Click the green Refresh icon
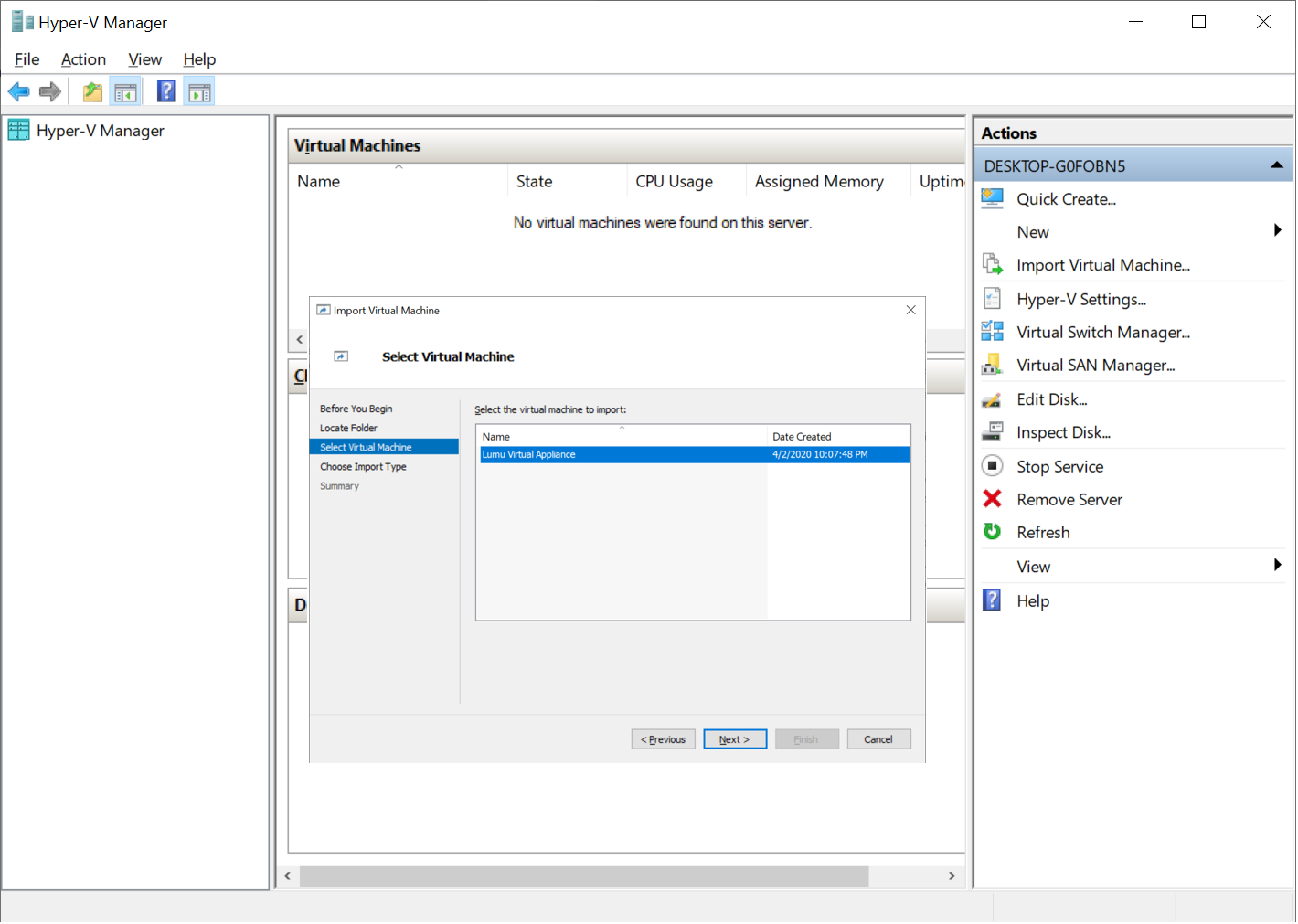 [x=993, y=532]
